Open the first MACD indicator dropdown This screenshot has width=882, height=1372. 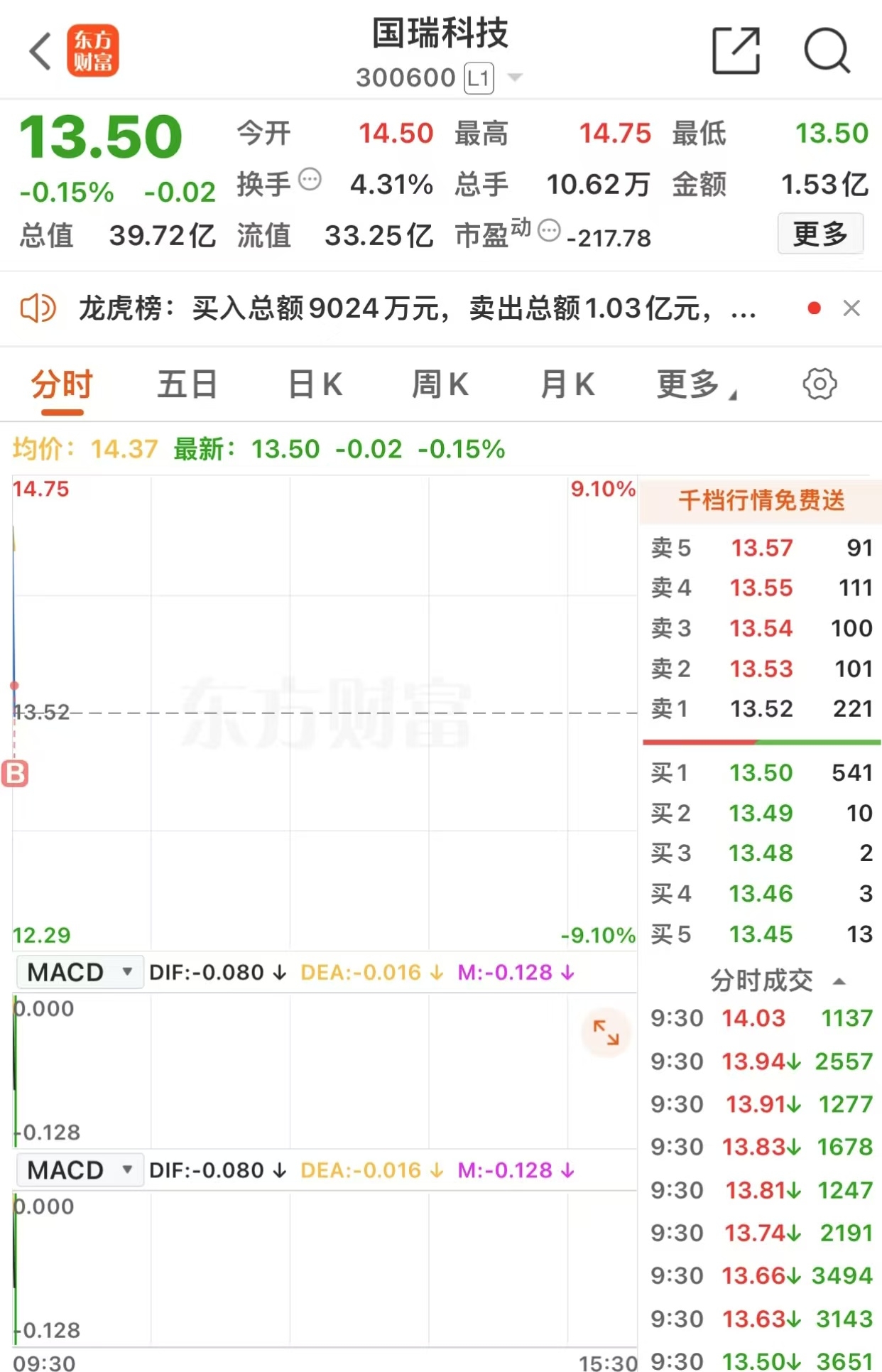pyautogui.click(x=80, y=972)
